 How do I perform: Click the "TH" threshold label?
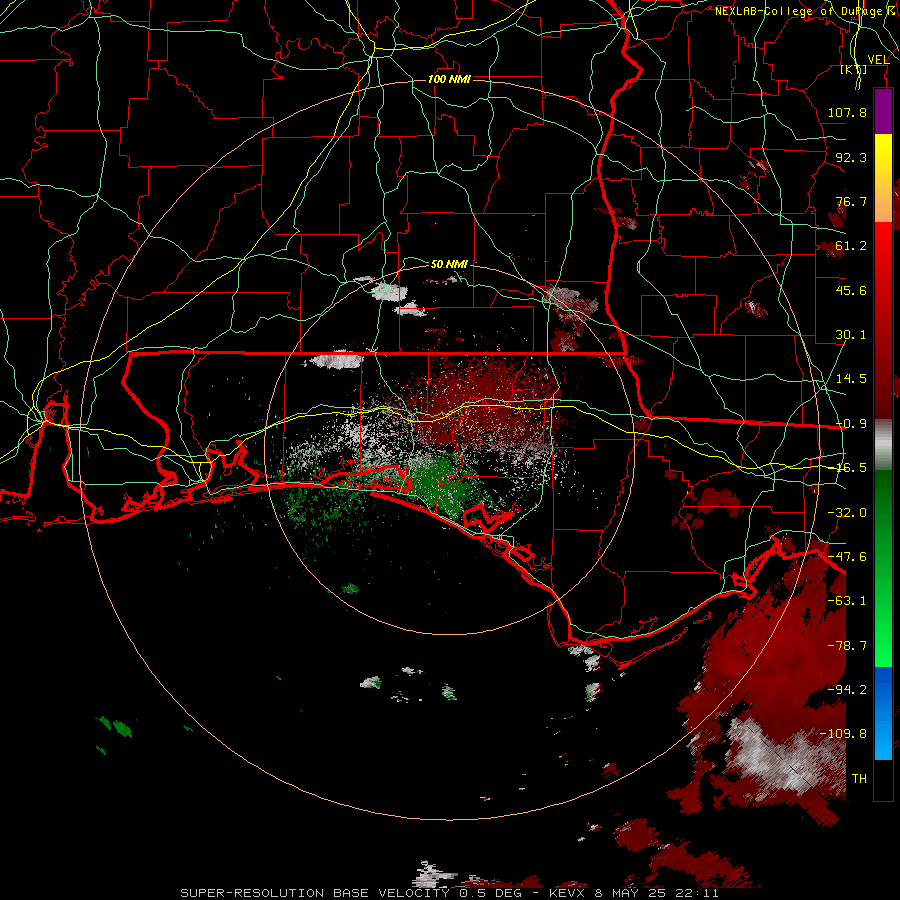pyautogui.click(x=859, y=779)
